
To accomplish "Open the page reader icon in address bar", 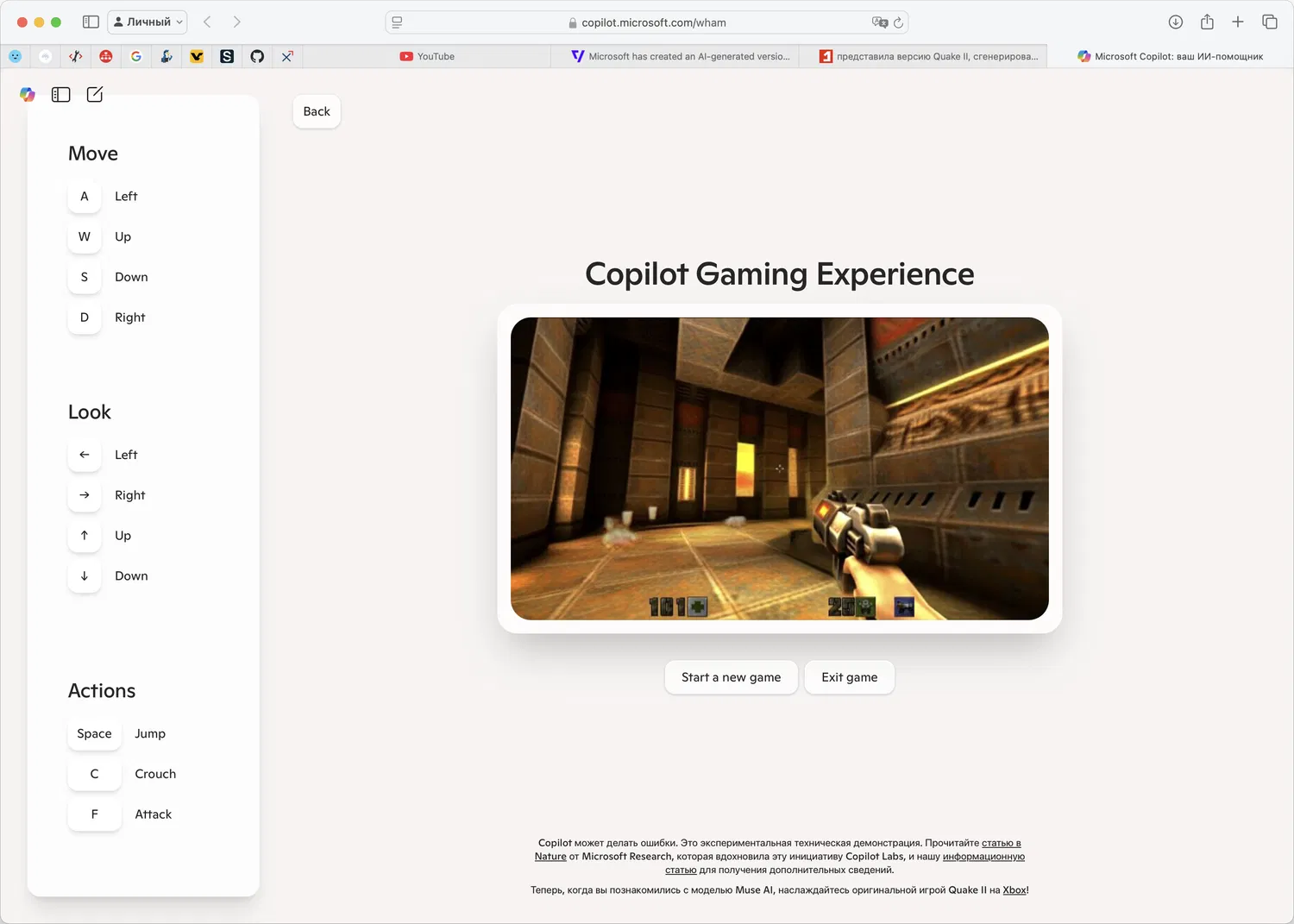I will (397, 22).
